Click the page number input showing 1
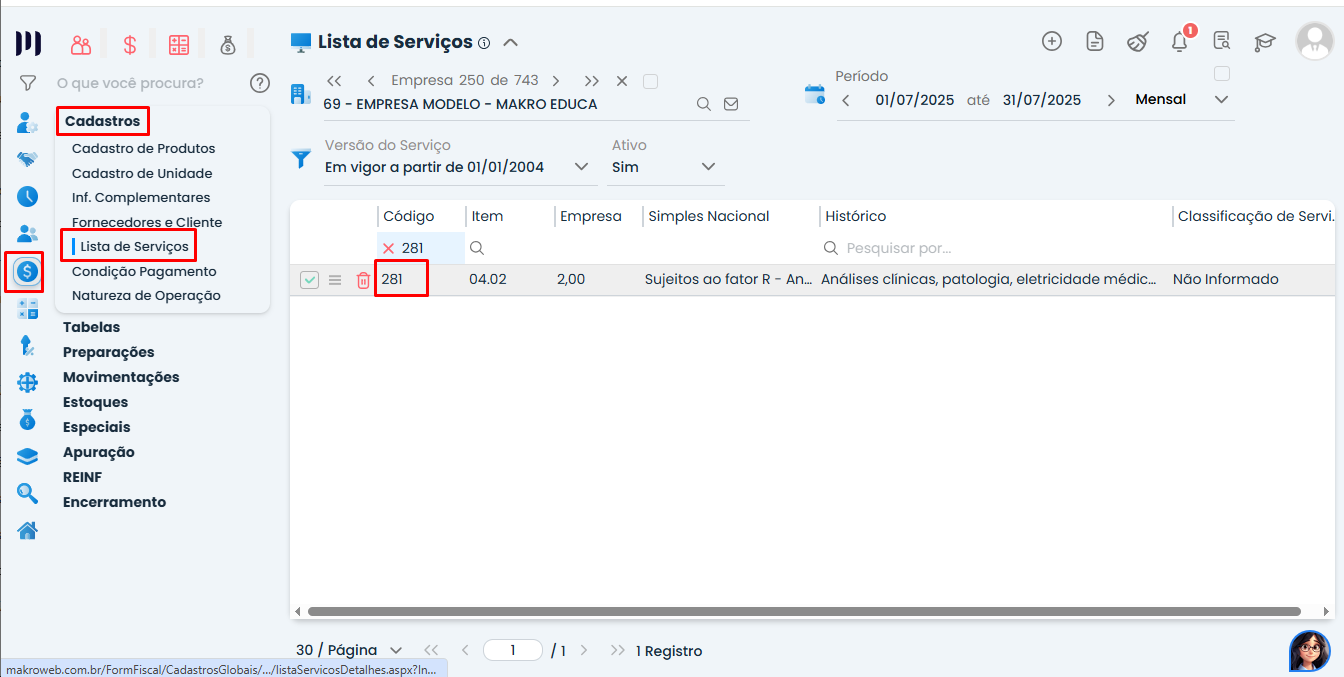1344x677 pixels. (512, 649)
